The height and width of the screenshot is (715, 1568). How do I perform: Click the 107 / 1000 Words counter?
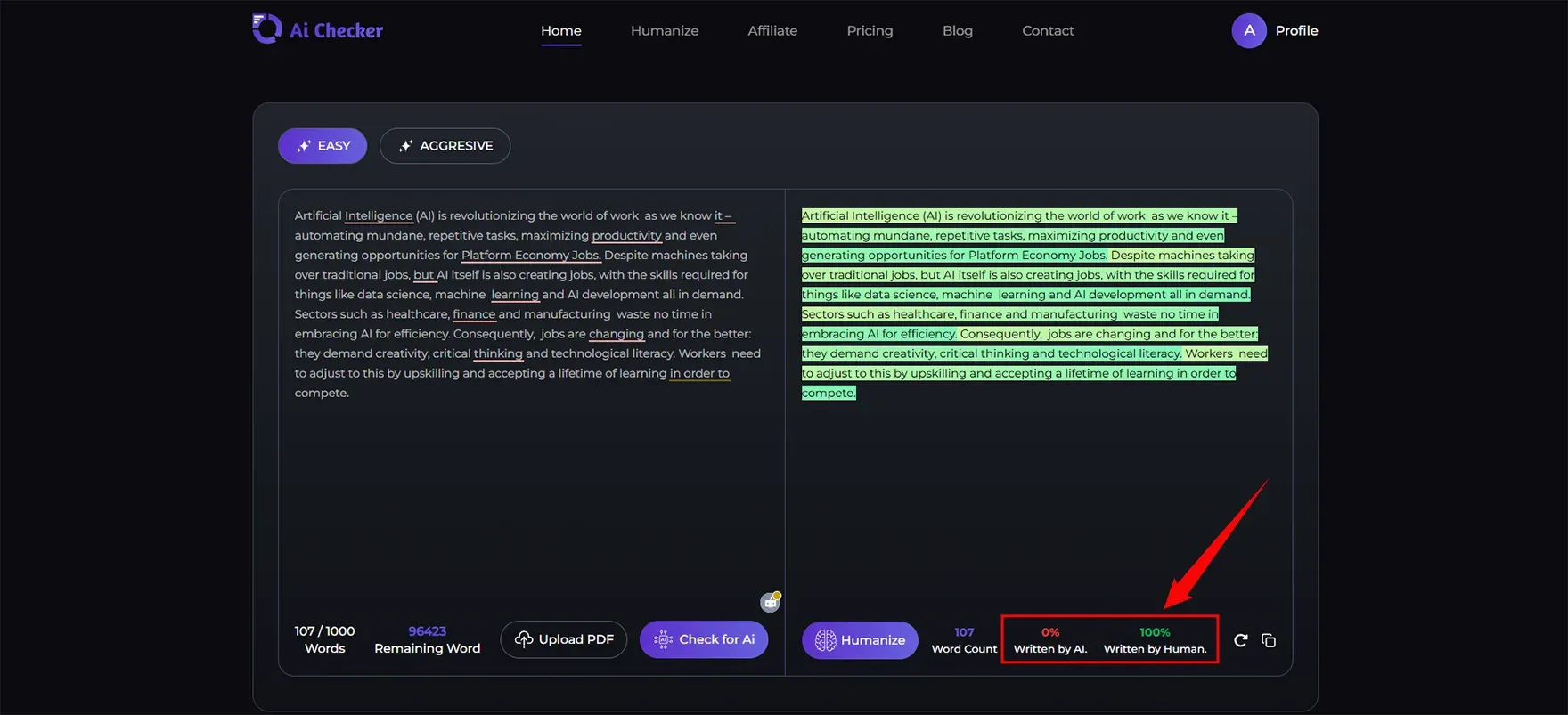pos(324,639)
